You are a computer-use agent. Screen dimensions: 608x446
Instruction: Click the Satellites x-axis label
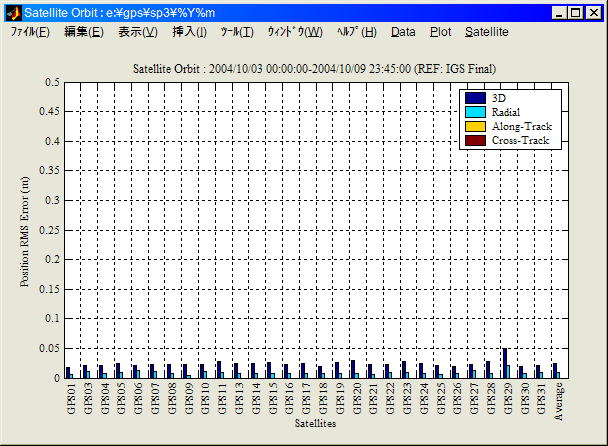[315, 424]
